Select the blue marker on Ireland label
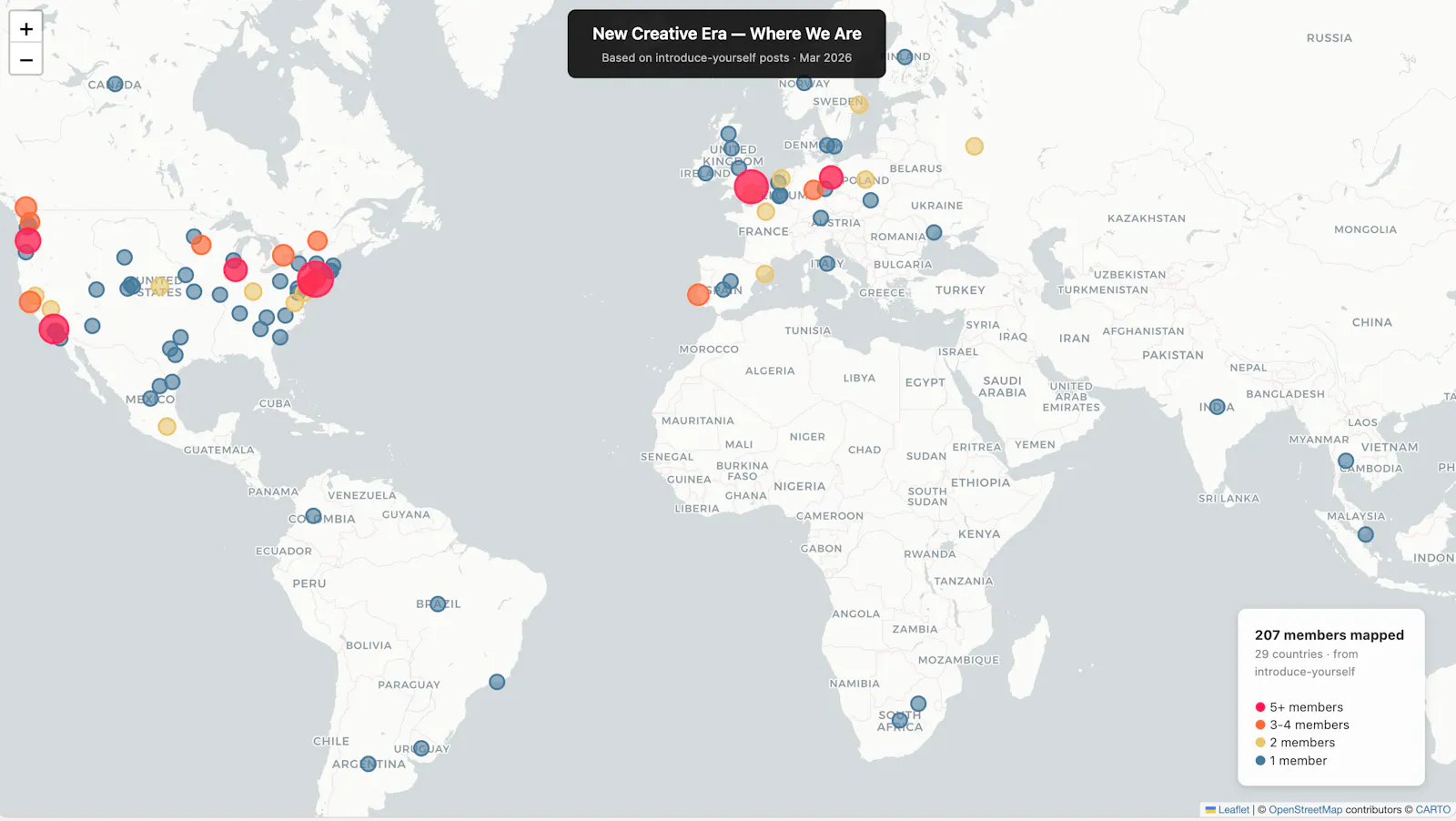1456x821 pixels. click(x=705, y=173)
